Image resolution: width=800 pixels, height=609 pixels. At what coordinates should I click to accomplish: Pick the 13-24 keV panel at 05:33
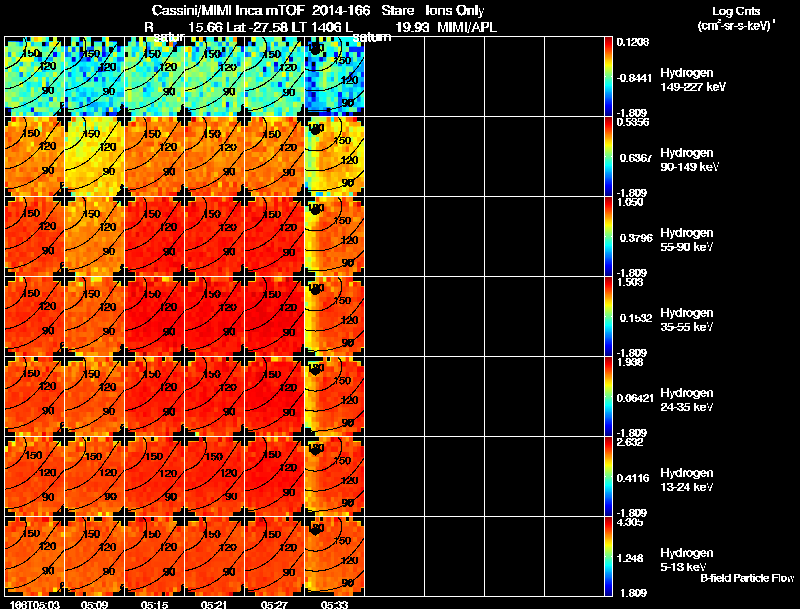point(334,476)
